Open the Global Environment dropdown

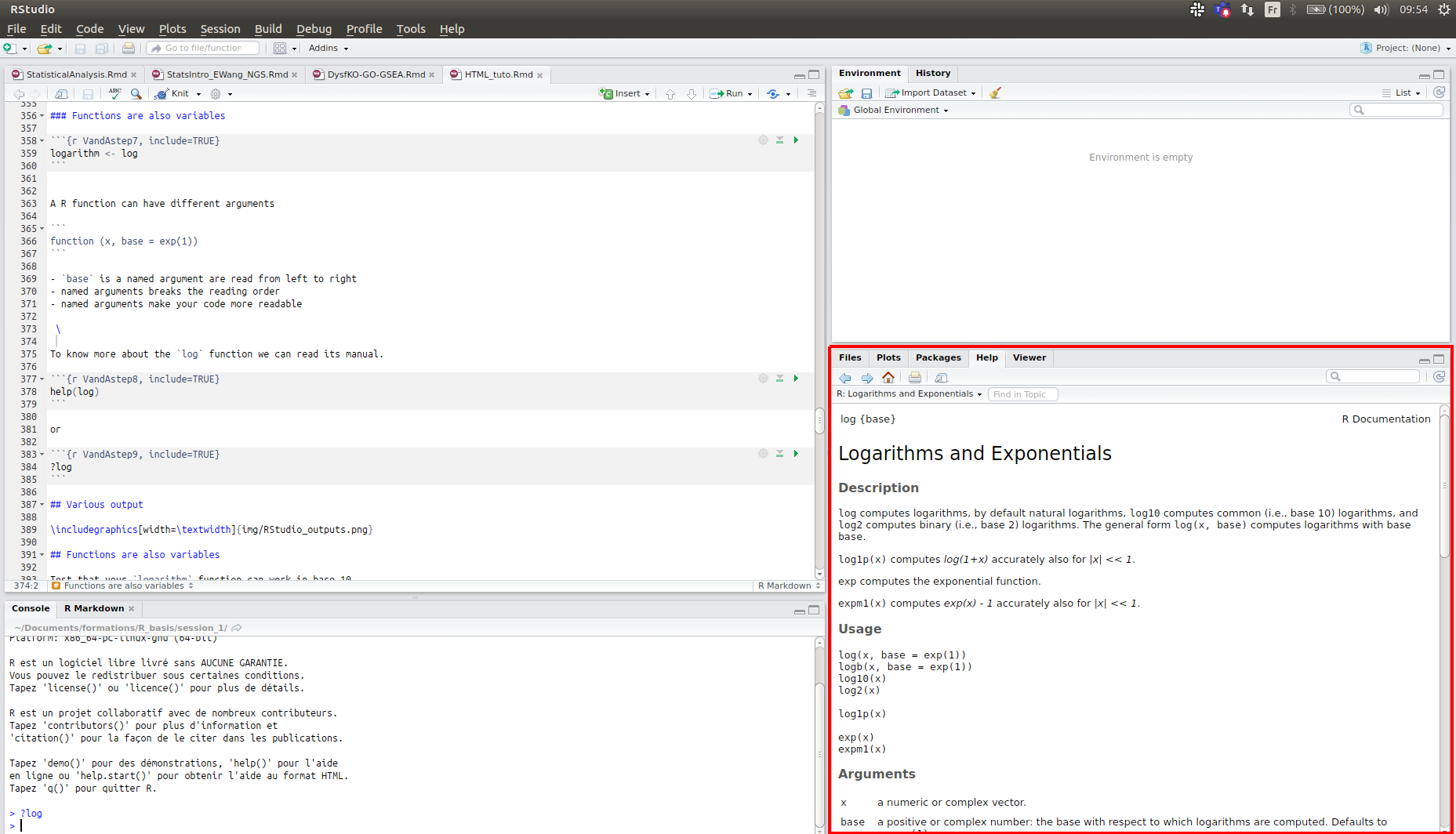tap(894, 111)
